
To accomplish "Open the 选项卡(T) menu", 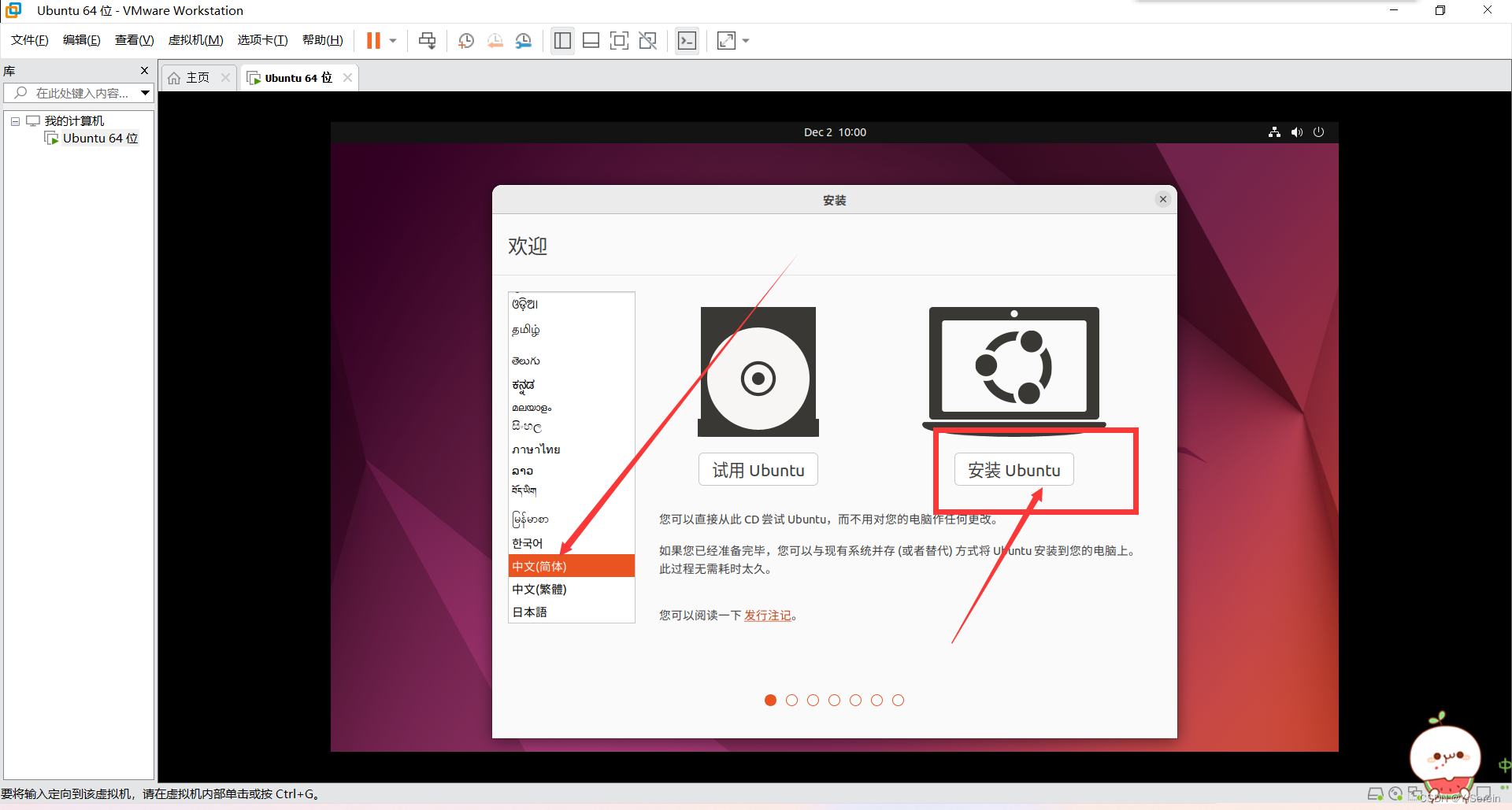I will click(262, 40).
